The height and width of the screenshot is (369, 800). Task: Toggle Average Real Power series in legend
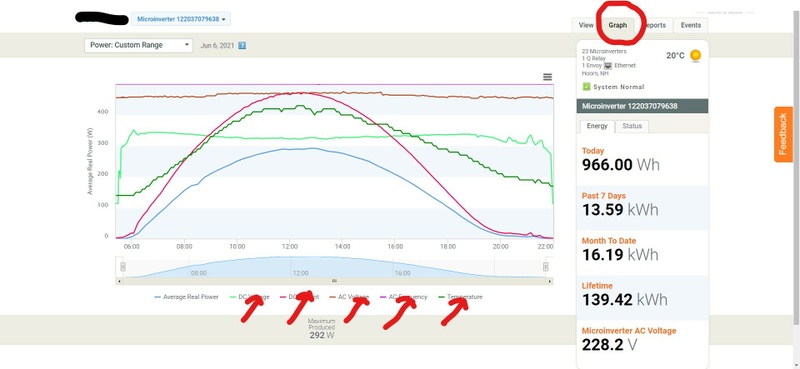[186, 297]
